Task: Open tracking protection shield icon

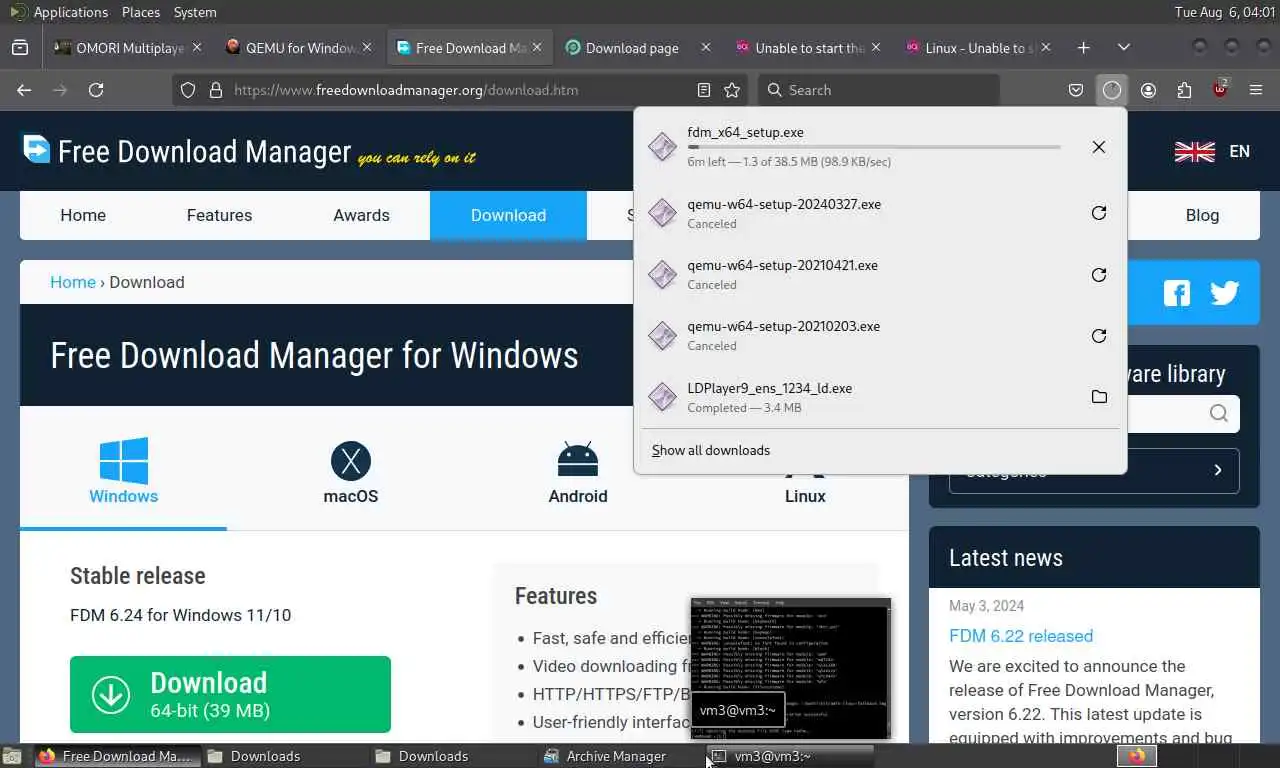Action: point(188,90)
